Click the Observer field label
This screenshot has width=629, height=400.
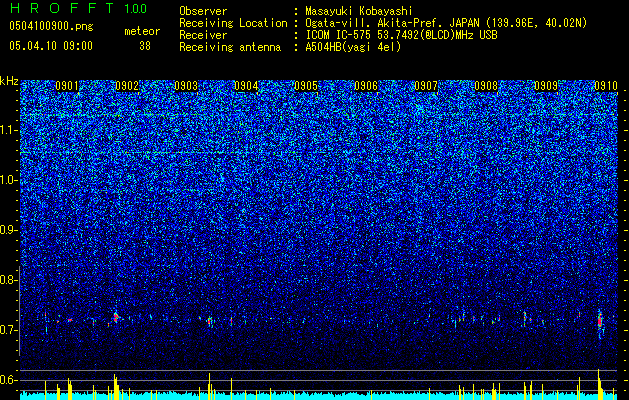tap(203, 11)
